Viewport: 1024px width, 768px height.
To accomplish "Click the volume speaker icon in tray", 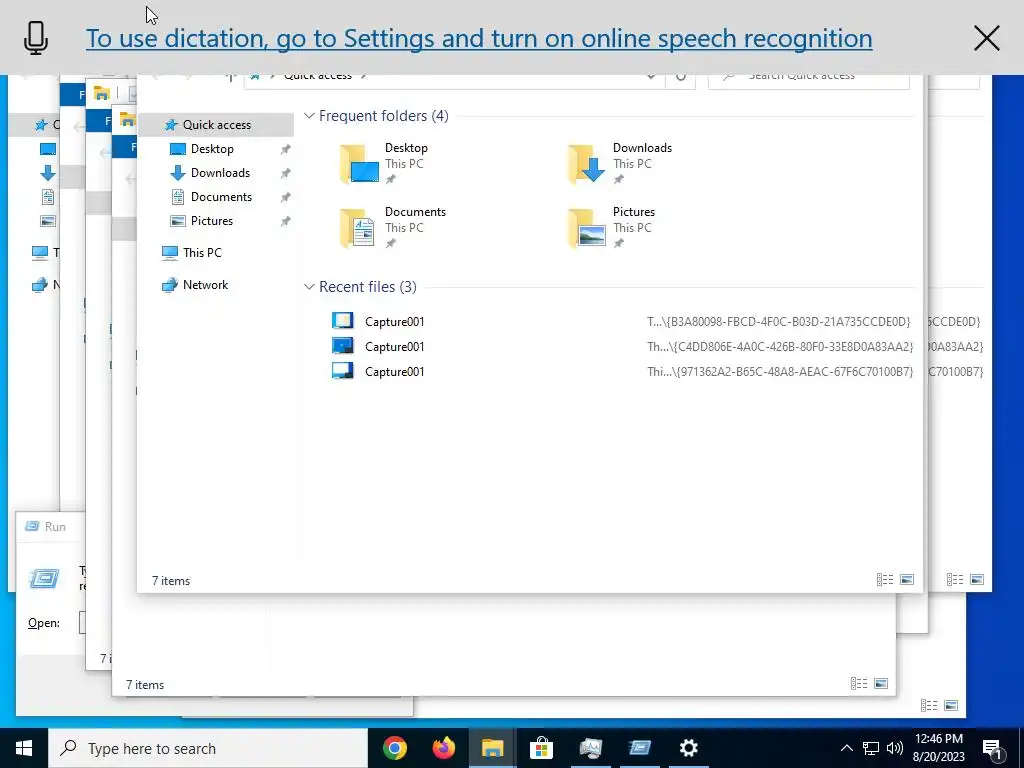I will (895, 748).
